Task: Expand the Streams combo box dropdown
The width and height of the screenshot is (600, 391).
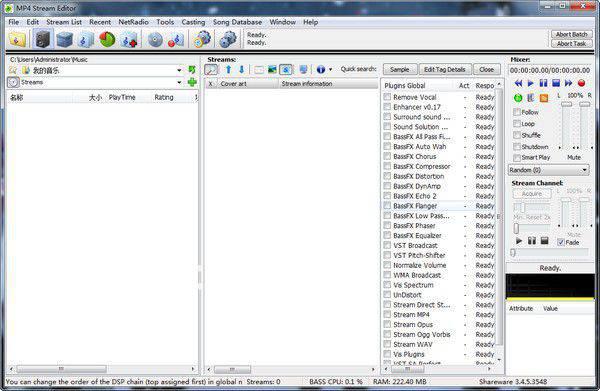Action: [179, 82]
